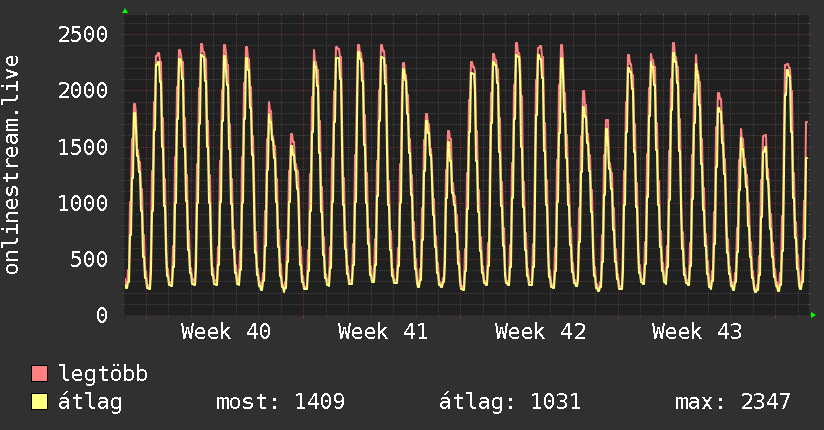Click the 'átlag: 1031' statistic
Viewport: 824px width, 430px height.
point(510,402)
